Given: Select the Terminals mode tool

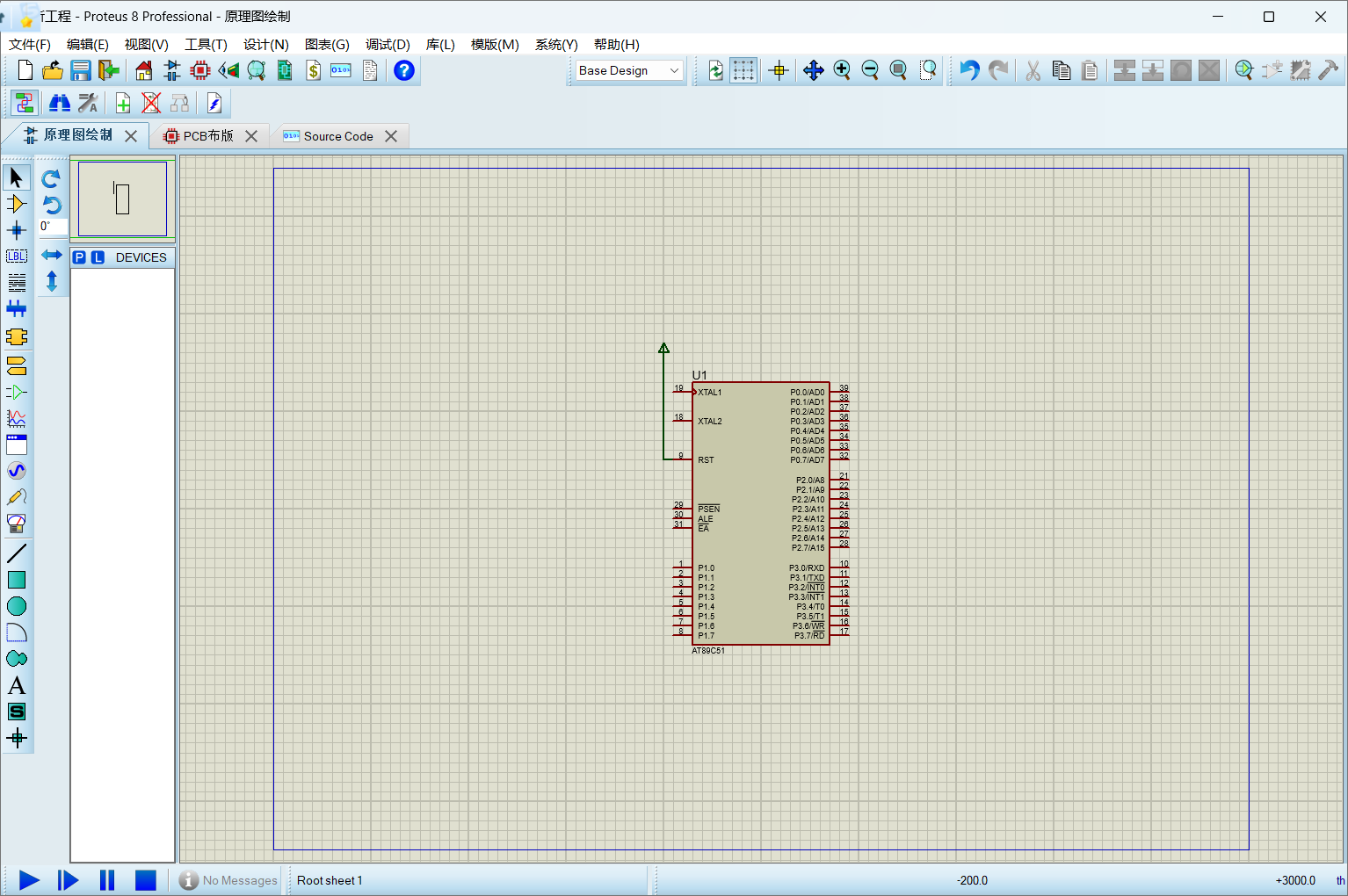Looking at the screenshot, I should coord(17,365).
